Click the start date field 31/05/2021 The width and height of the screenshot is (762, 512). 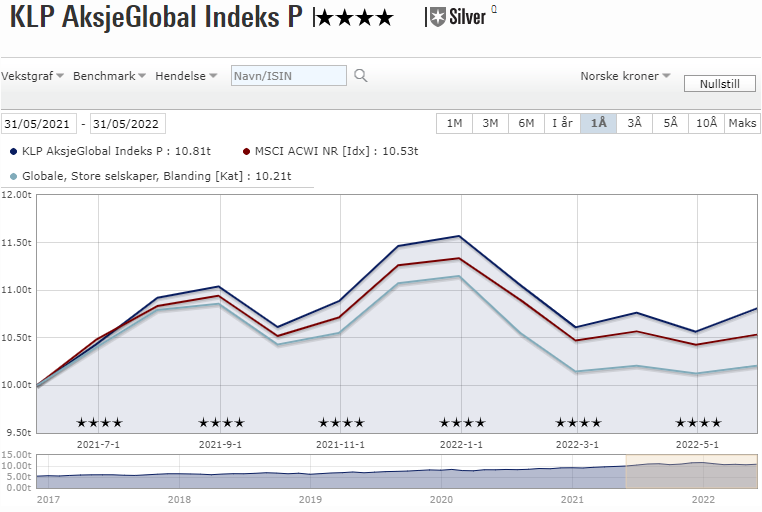[x=38, y=123]
